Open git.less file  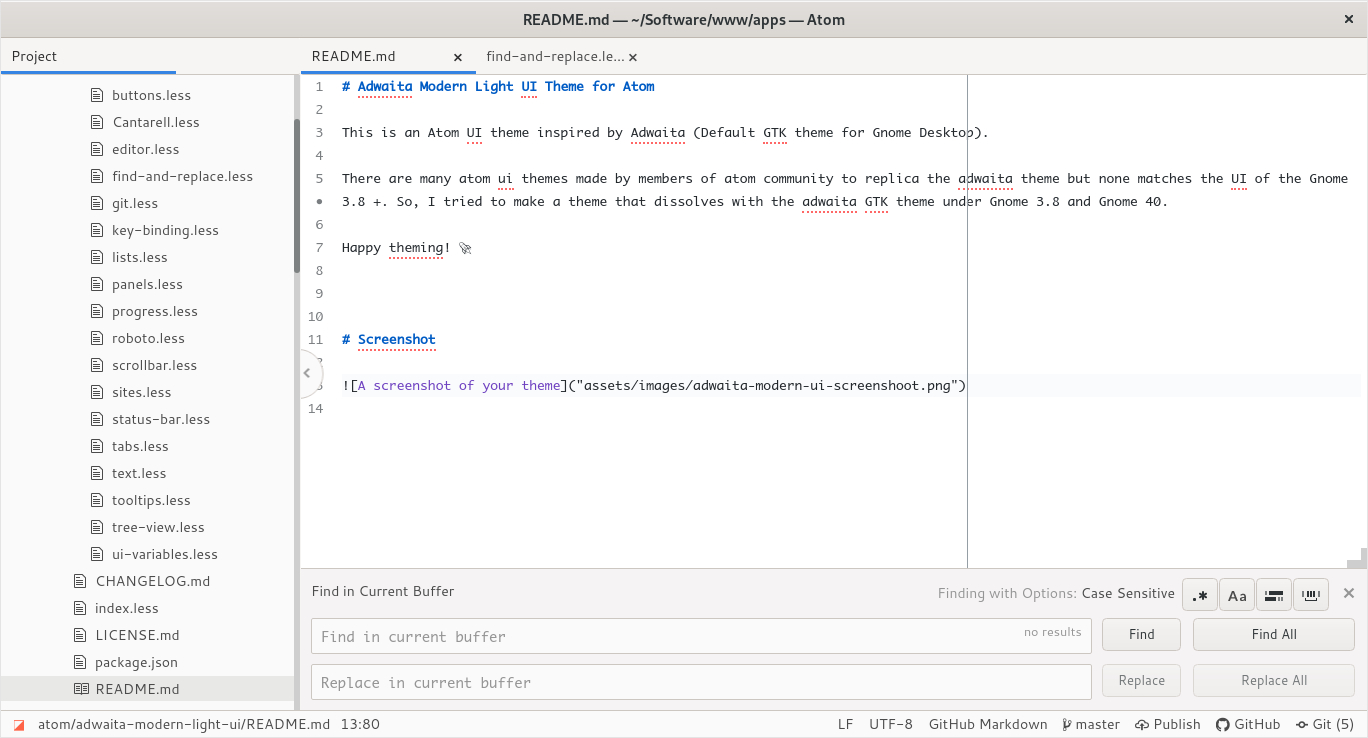135,203
